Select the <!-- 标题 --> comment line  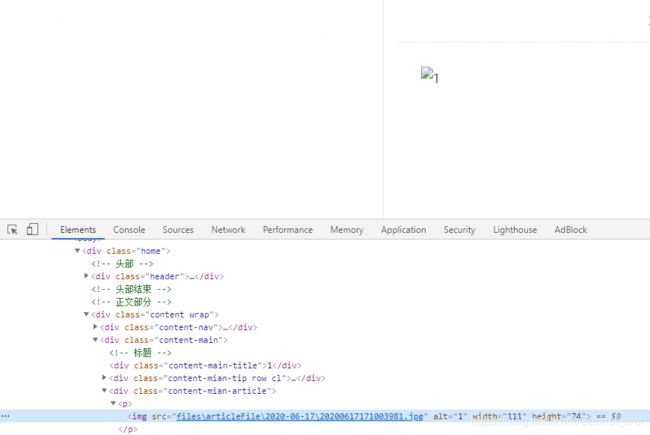point(140,353)
